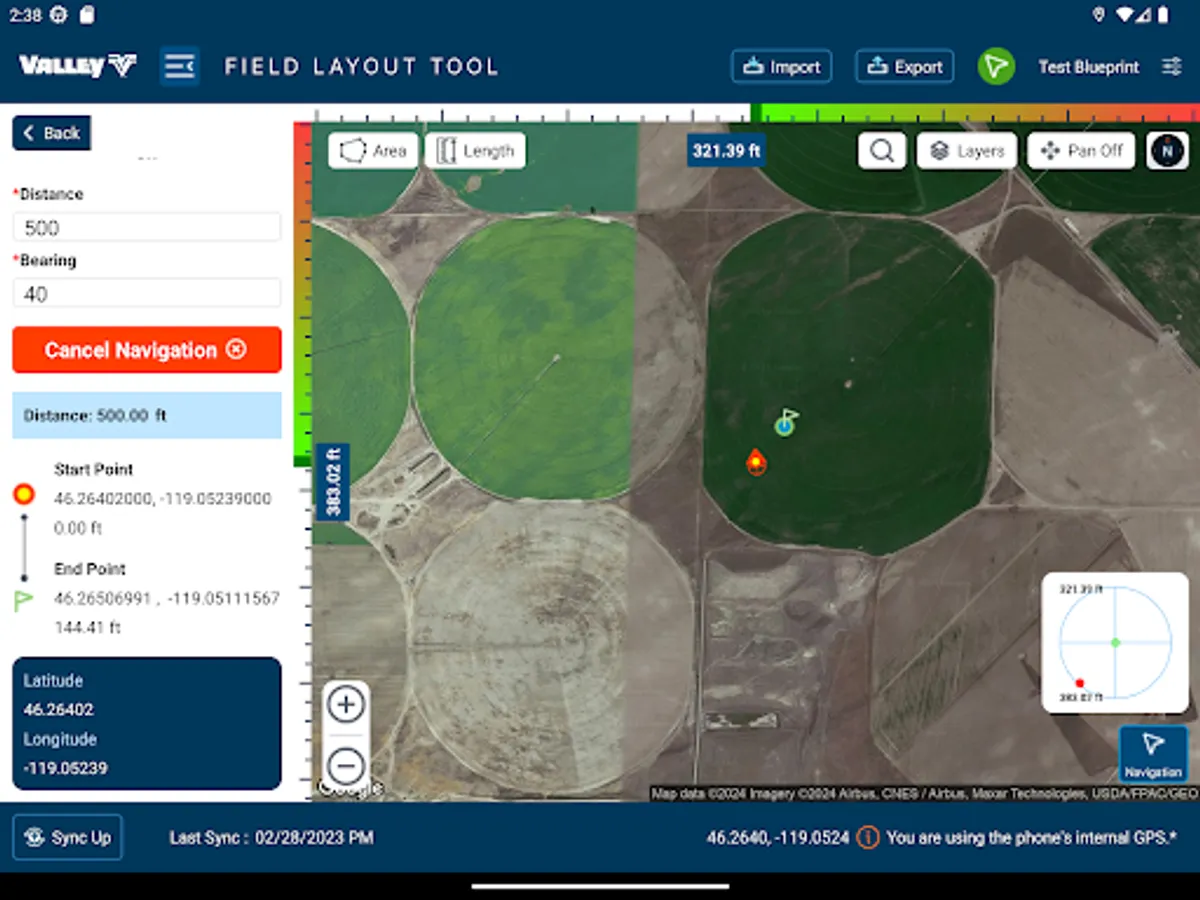Click Sync Up to synchronize data

point(67,837)
